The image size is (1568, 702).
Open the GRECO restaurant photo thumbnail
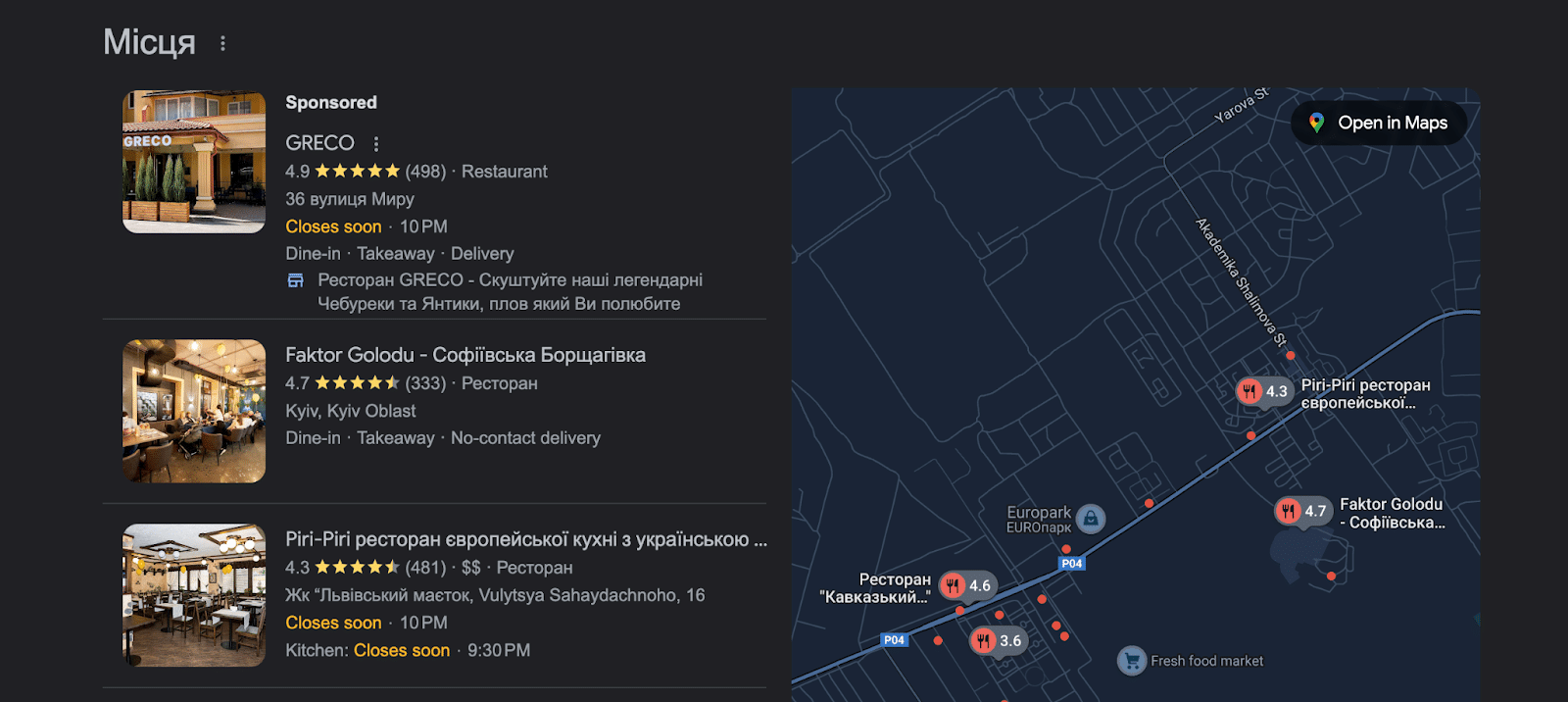click(x=194, y=162)
